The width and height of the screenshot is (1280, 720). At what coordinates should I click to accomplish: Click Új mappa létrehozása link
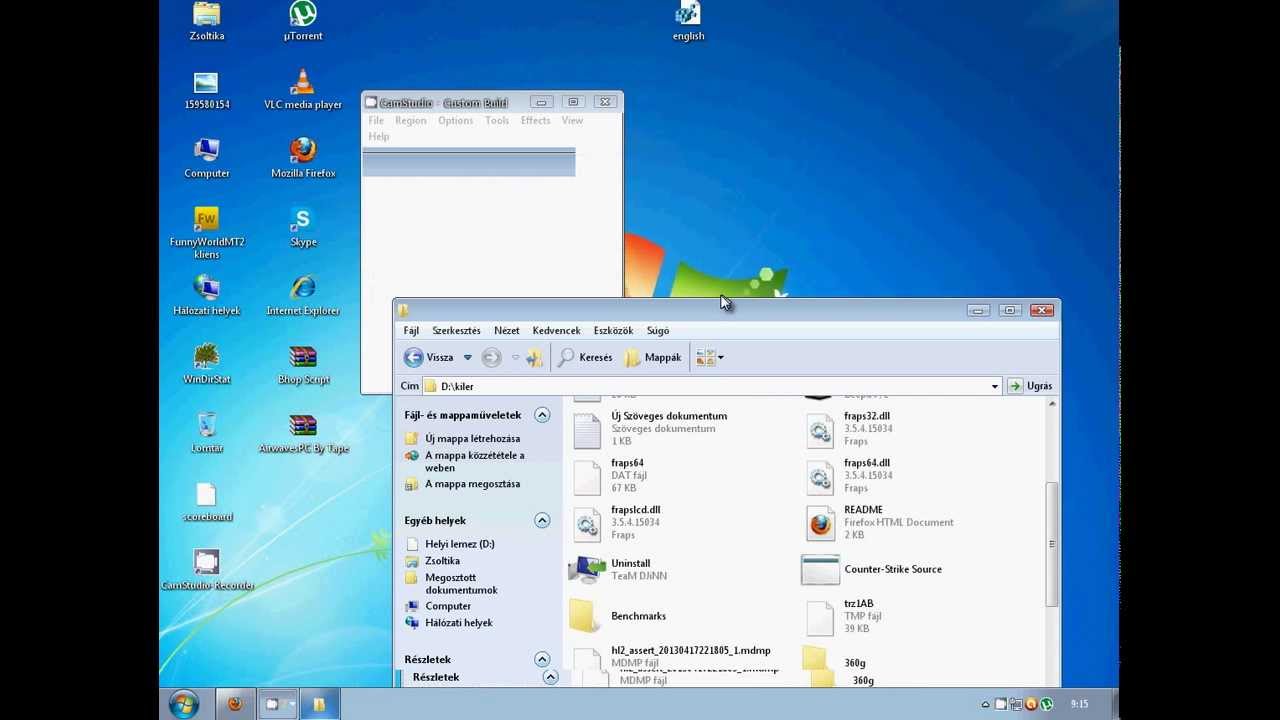[x=472, y=439]
